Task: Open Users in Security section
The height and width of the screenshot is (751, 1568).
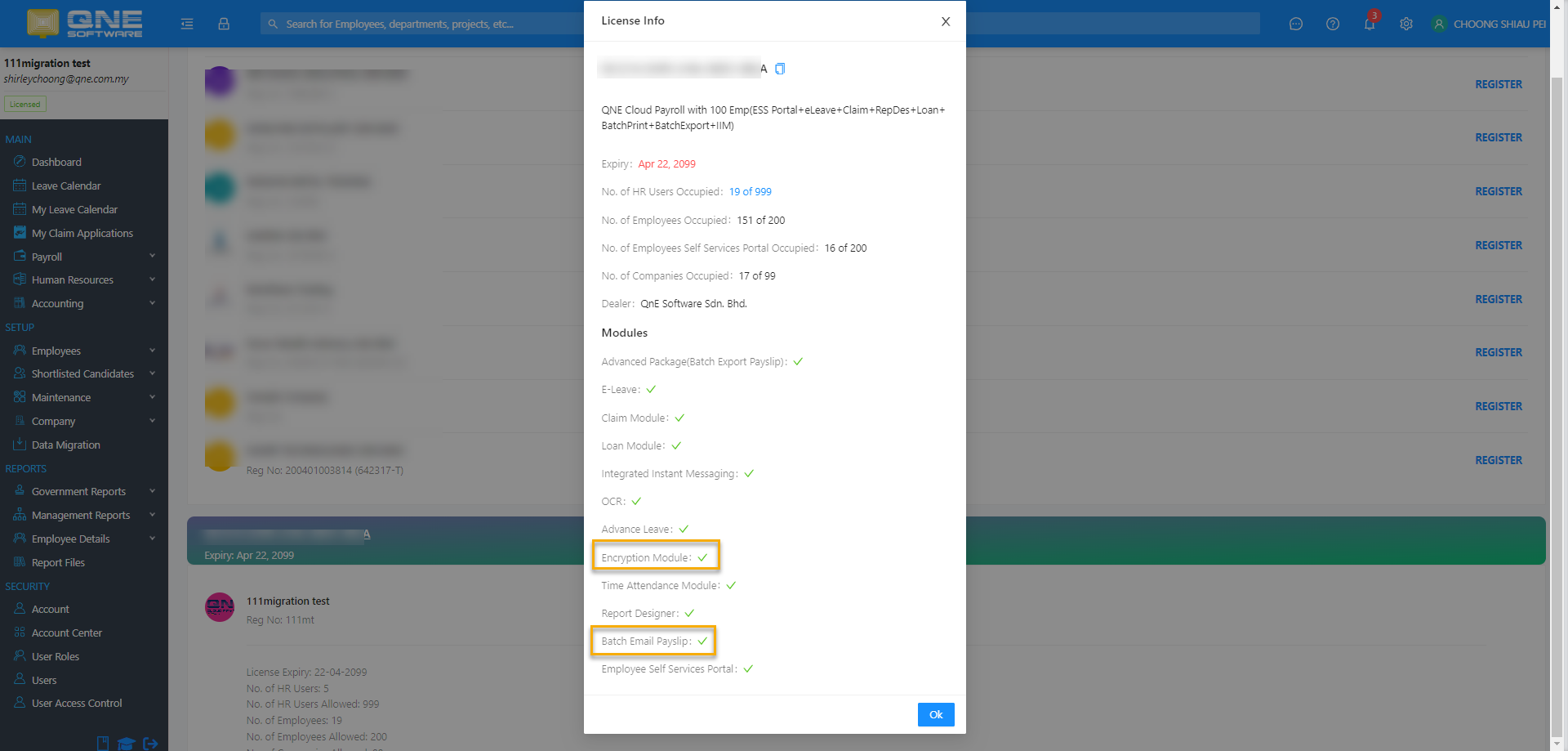Action: pyautogui.click(x=44, y=680)
